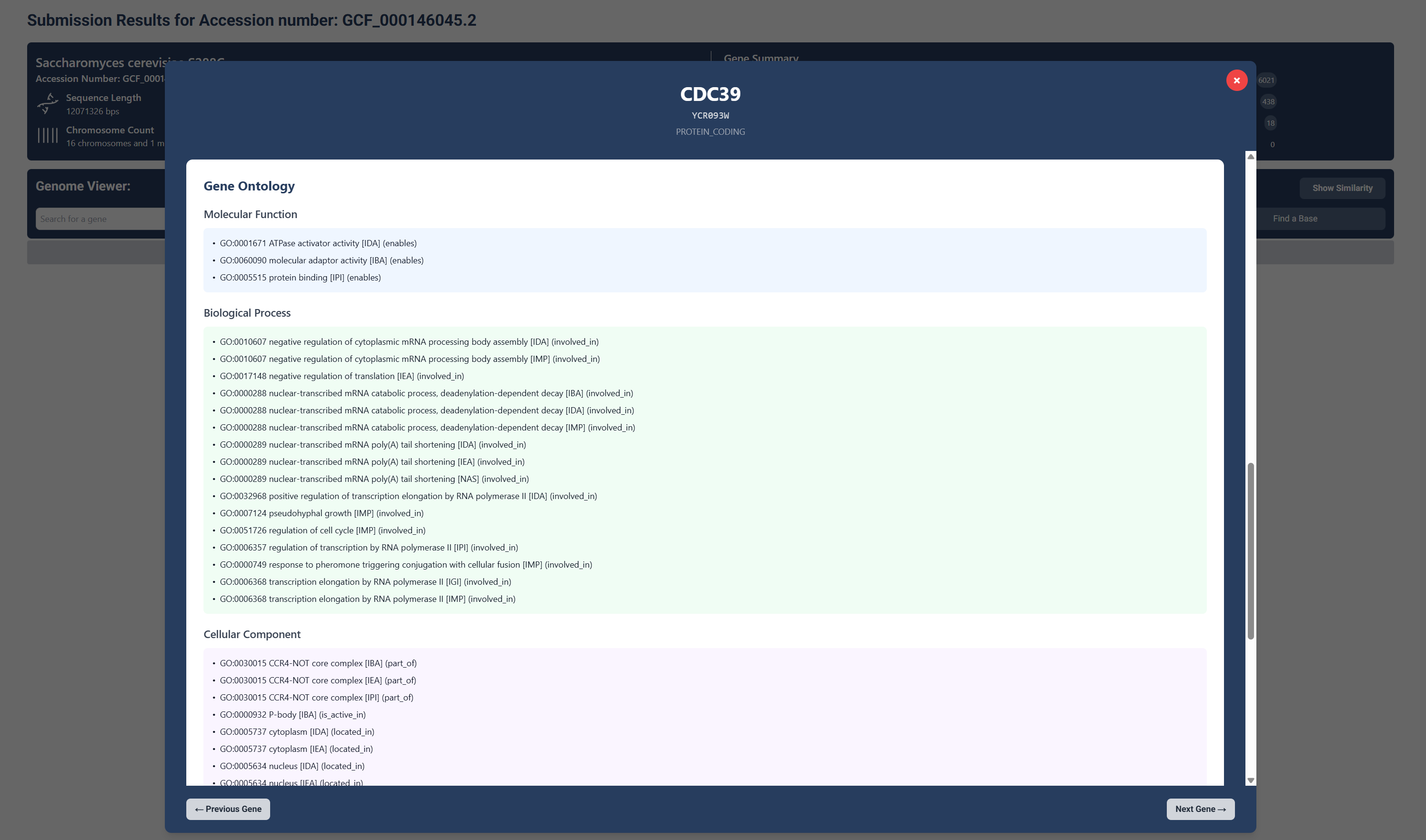This screenshot has height=840, width=1426.
Task: Click the Gene Ontology section heading
Action: [x=248, y=186]
